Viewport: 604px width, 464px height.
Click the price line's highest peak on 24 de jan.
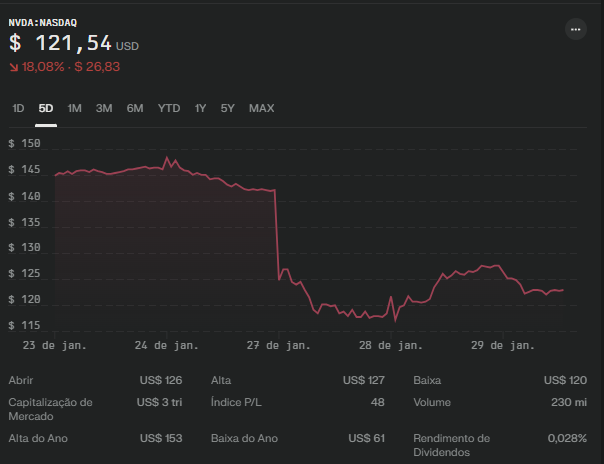click(167, 157)
